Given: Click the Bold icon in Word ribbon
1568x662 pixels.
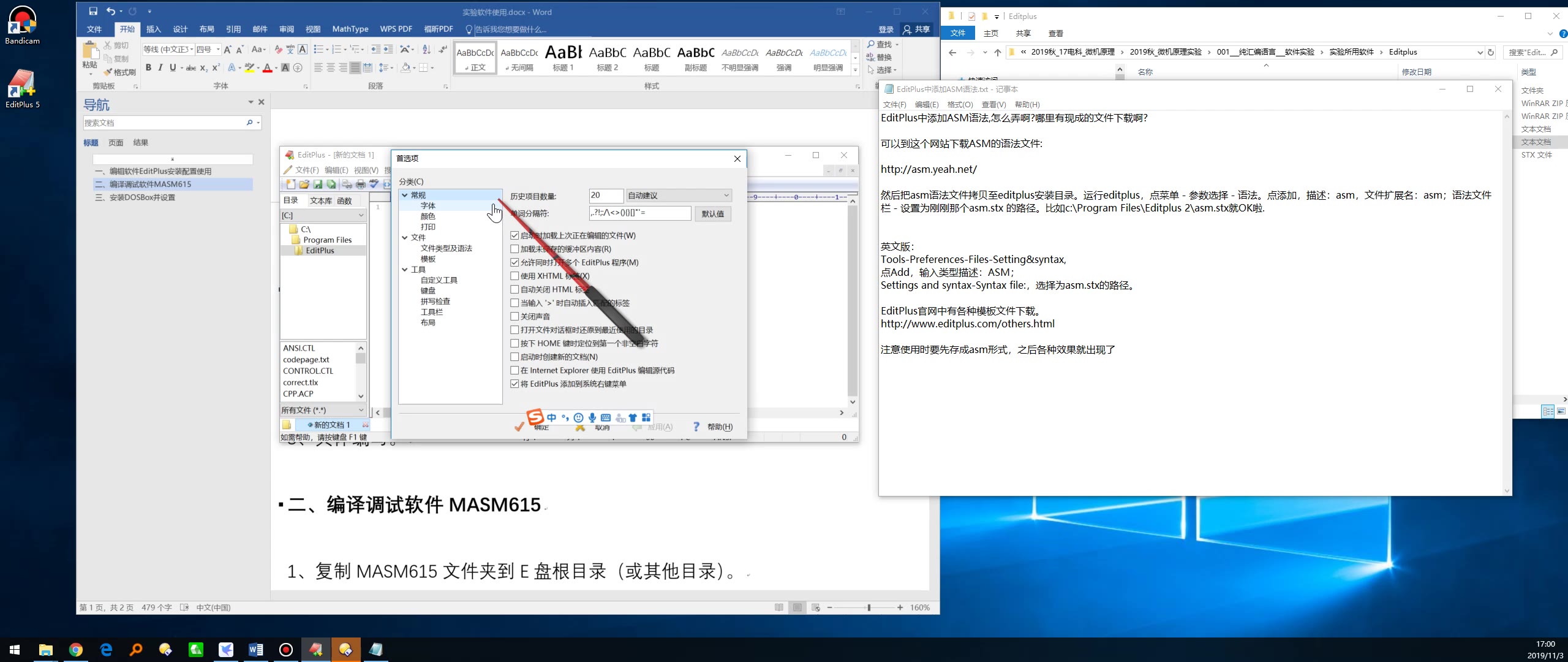Looking at the screenshot, I should pos(148,67).
